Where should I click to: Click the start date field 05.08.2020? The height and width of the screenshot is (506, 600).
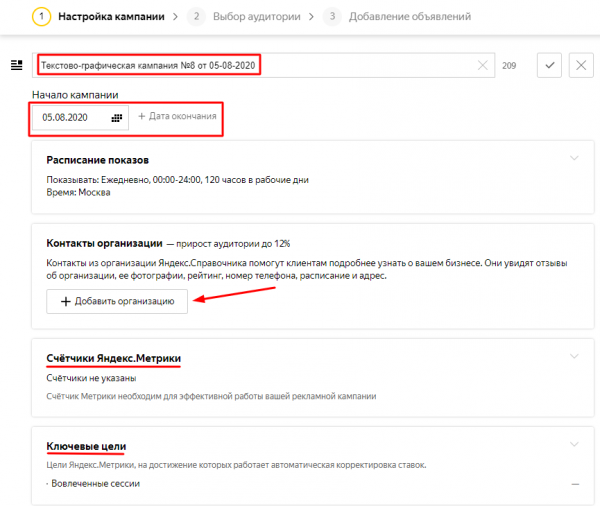[80, 118]
